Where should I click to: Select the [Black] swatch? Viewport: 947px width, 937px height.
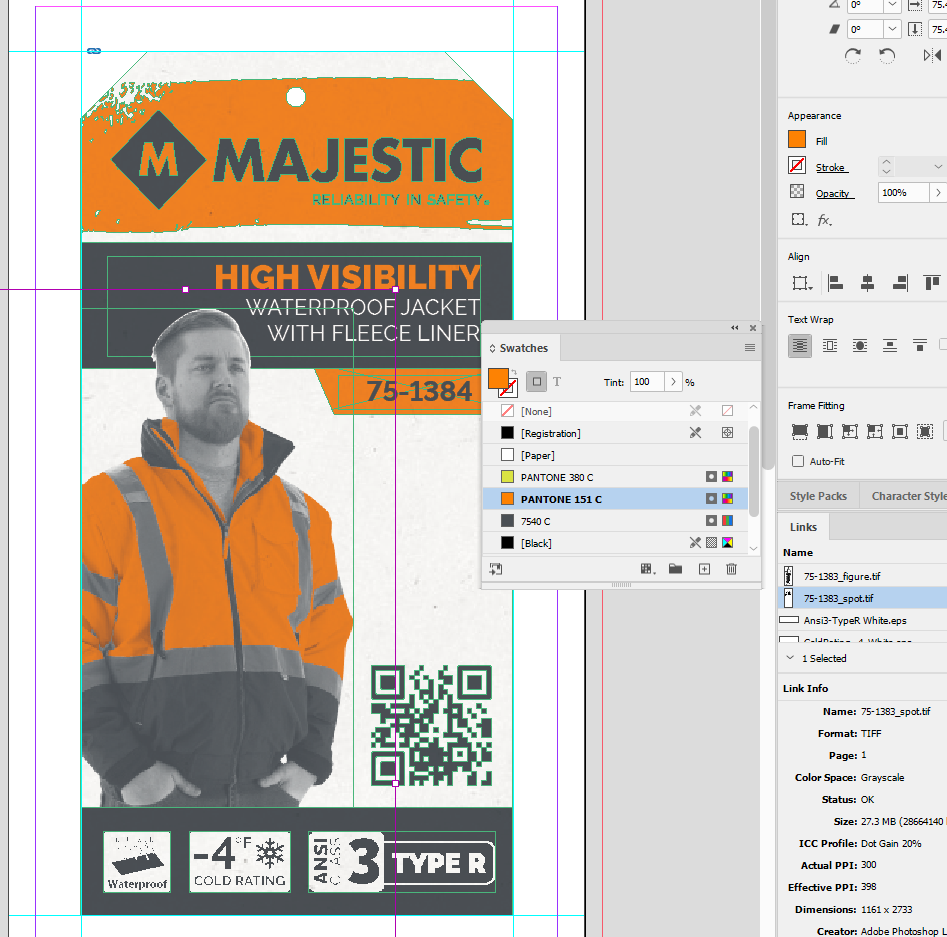click(615, 543)
